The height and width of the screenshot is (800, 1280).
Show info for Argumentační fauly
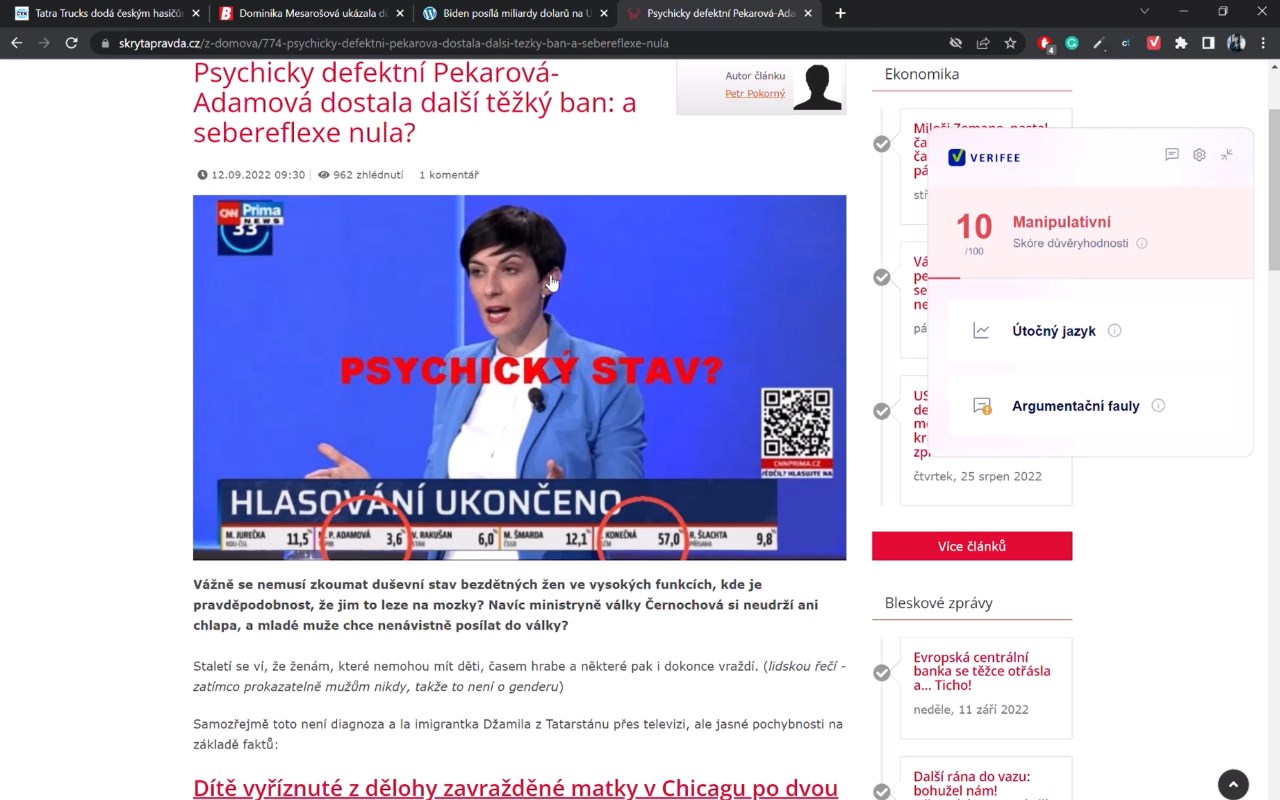pyautogui.click(x=1158, y=406)
